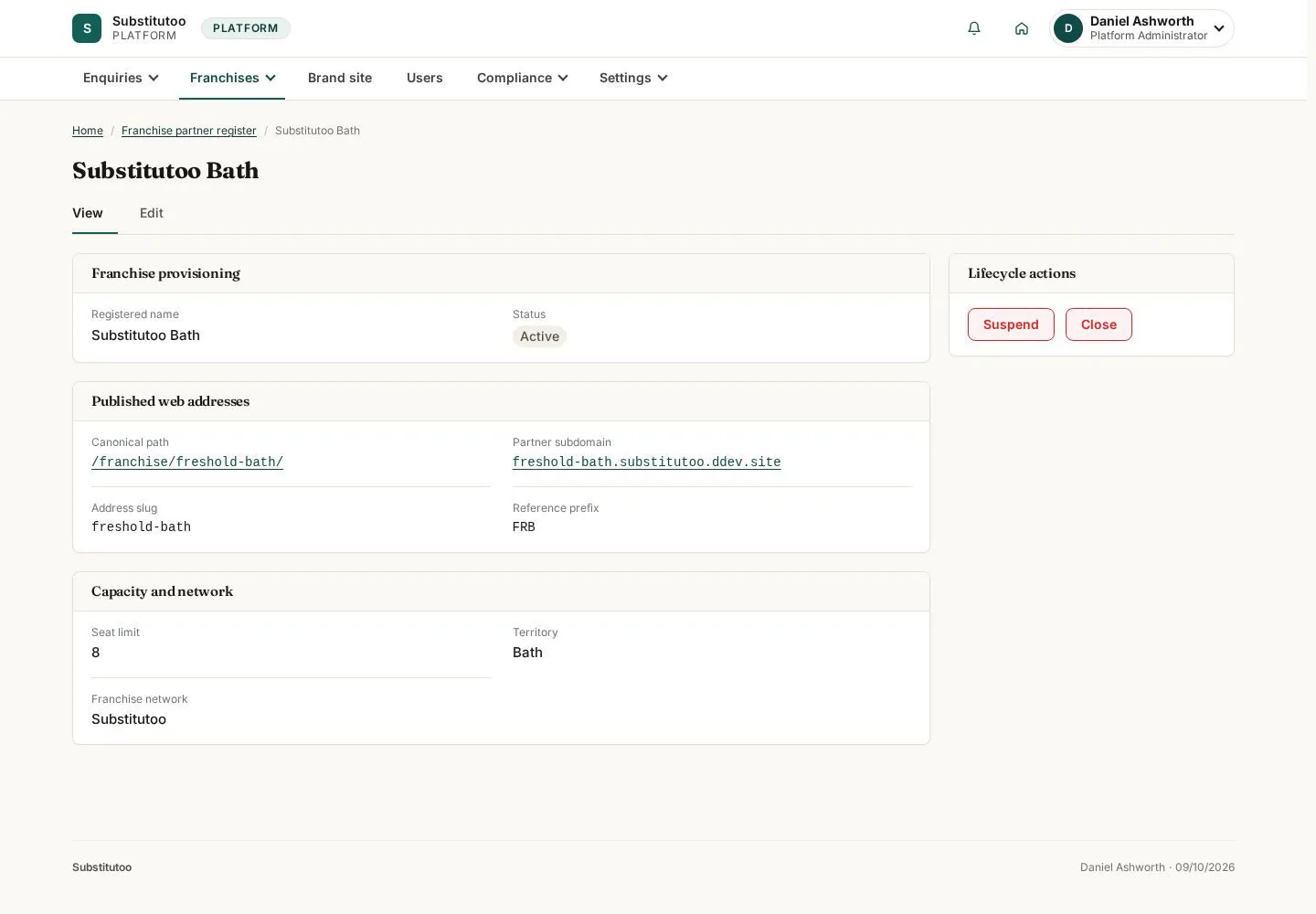Select the View tab
The image size is (1316, 914).
[x=88, y=213]
